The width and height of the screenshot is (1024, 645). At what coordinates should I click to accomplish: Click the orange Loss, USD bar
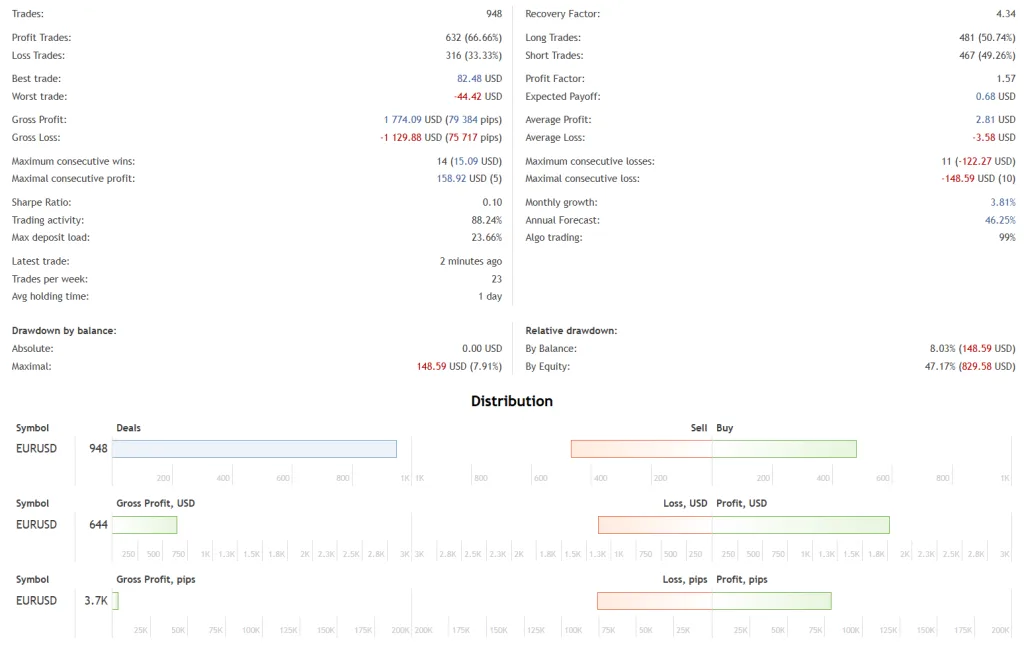(655, 525)
